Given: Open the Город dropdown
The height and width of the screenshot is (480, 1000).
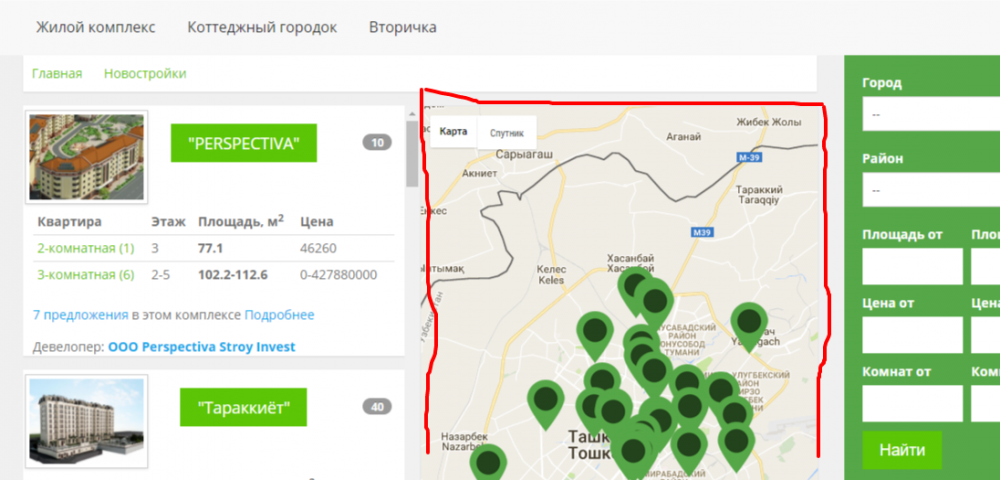Looking at the screenshot, I should tap(931, 113).
